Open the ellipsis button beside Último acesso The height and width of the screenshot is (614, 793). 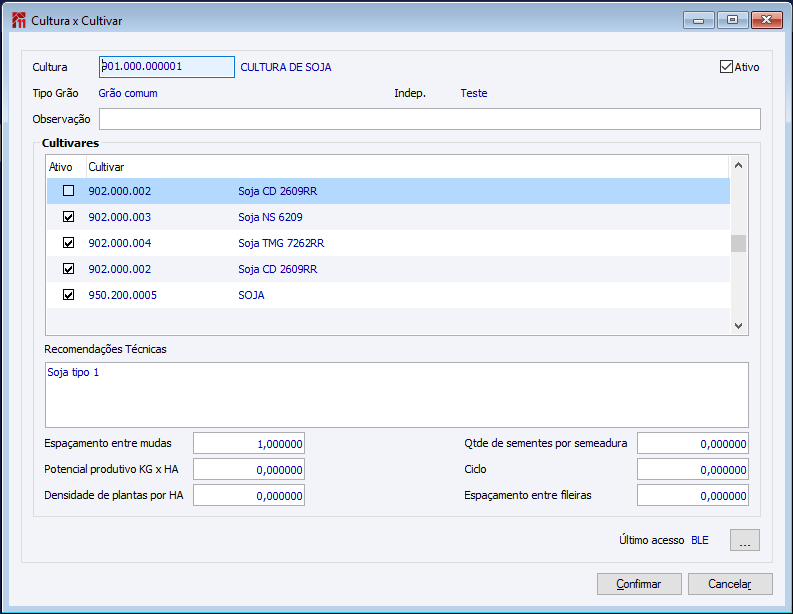(745, 540)
